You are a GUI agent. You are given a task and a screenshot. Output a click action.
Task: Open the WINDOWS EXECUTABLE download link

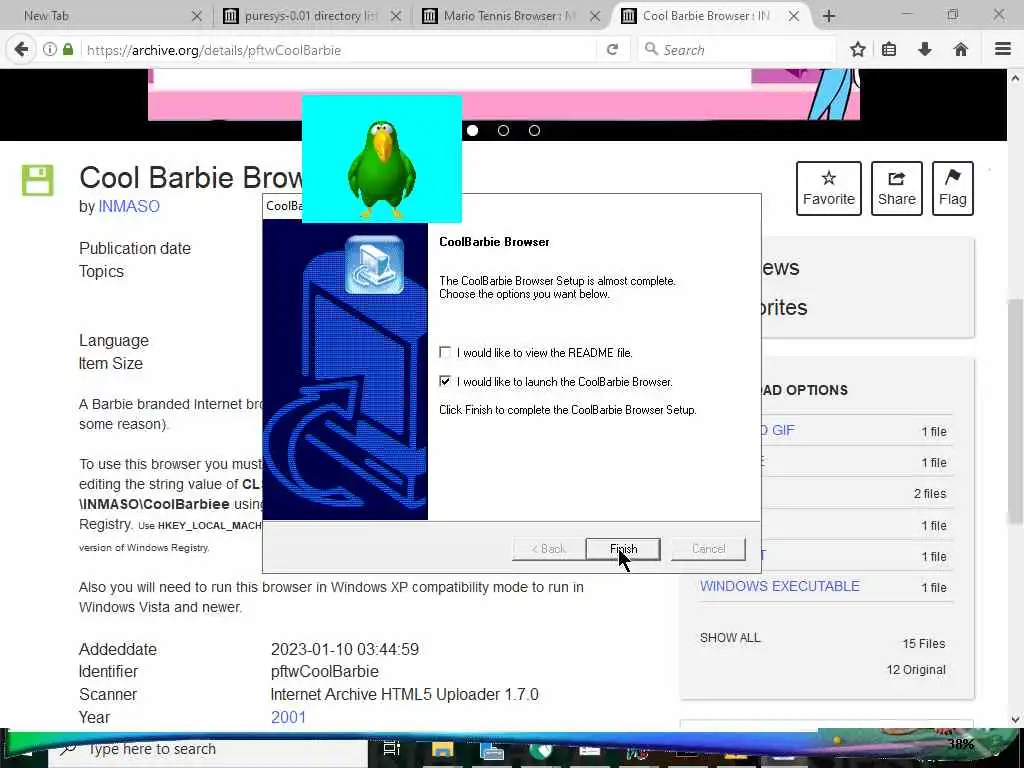(x=780, y=586)
